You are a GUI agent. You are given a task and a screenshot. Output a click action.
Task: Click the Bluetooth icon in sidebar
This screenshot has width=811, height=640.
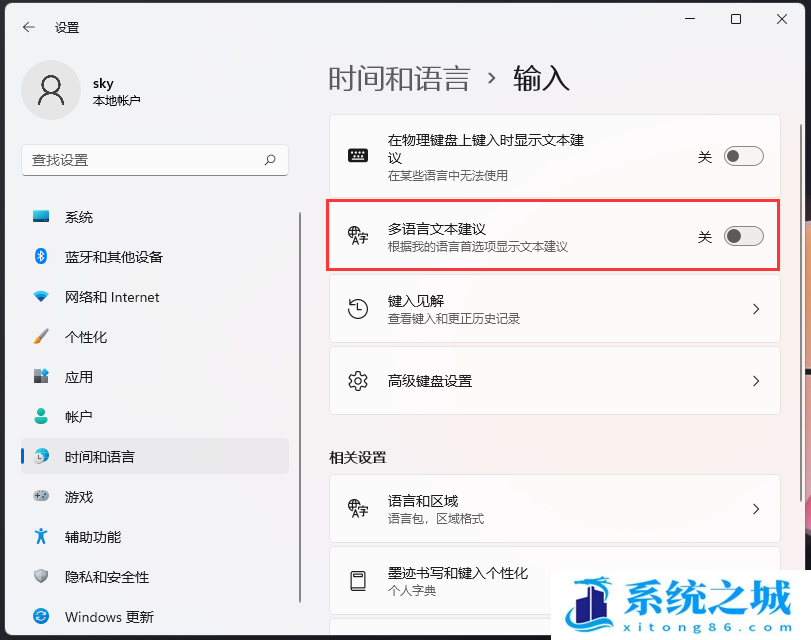[41, 256]
